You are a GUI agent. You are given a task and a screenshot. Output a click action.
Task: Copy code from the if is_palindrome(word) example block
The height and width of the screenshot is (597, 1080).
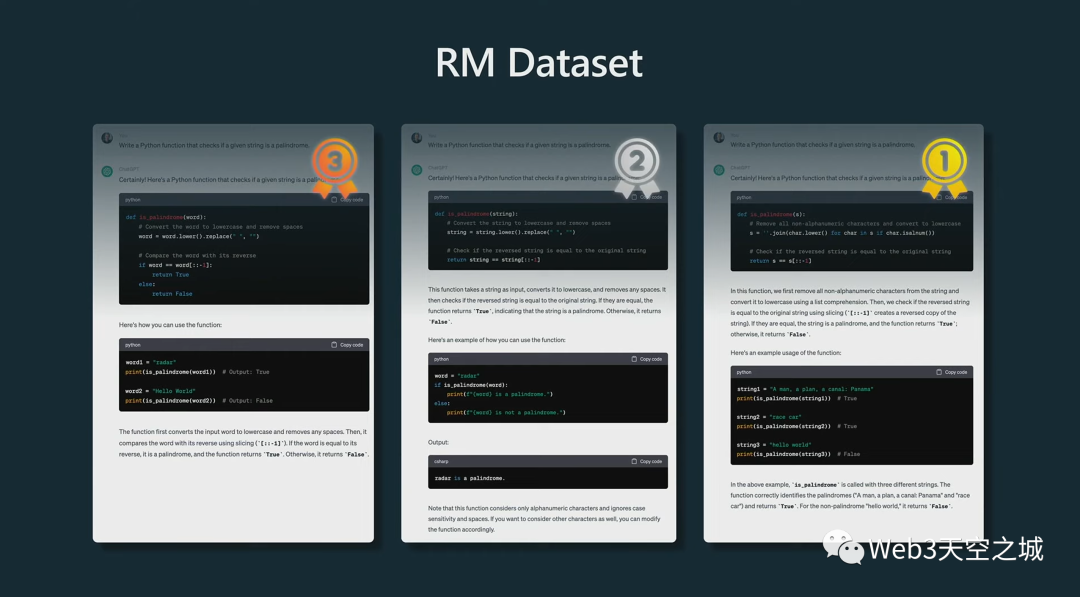(647, 359)
